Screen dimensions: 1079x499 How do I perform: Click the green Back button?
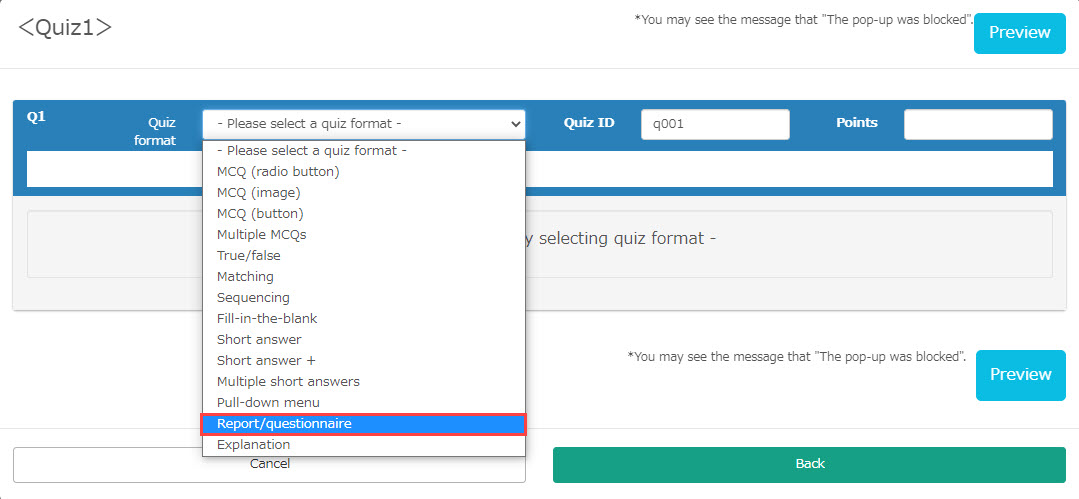point(809,464)
